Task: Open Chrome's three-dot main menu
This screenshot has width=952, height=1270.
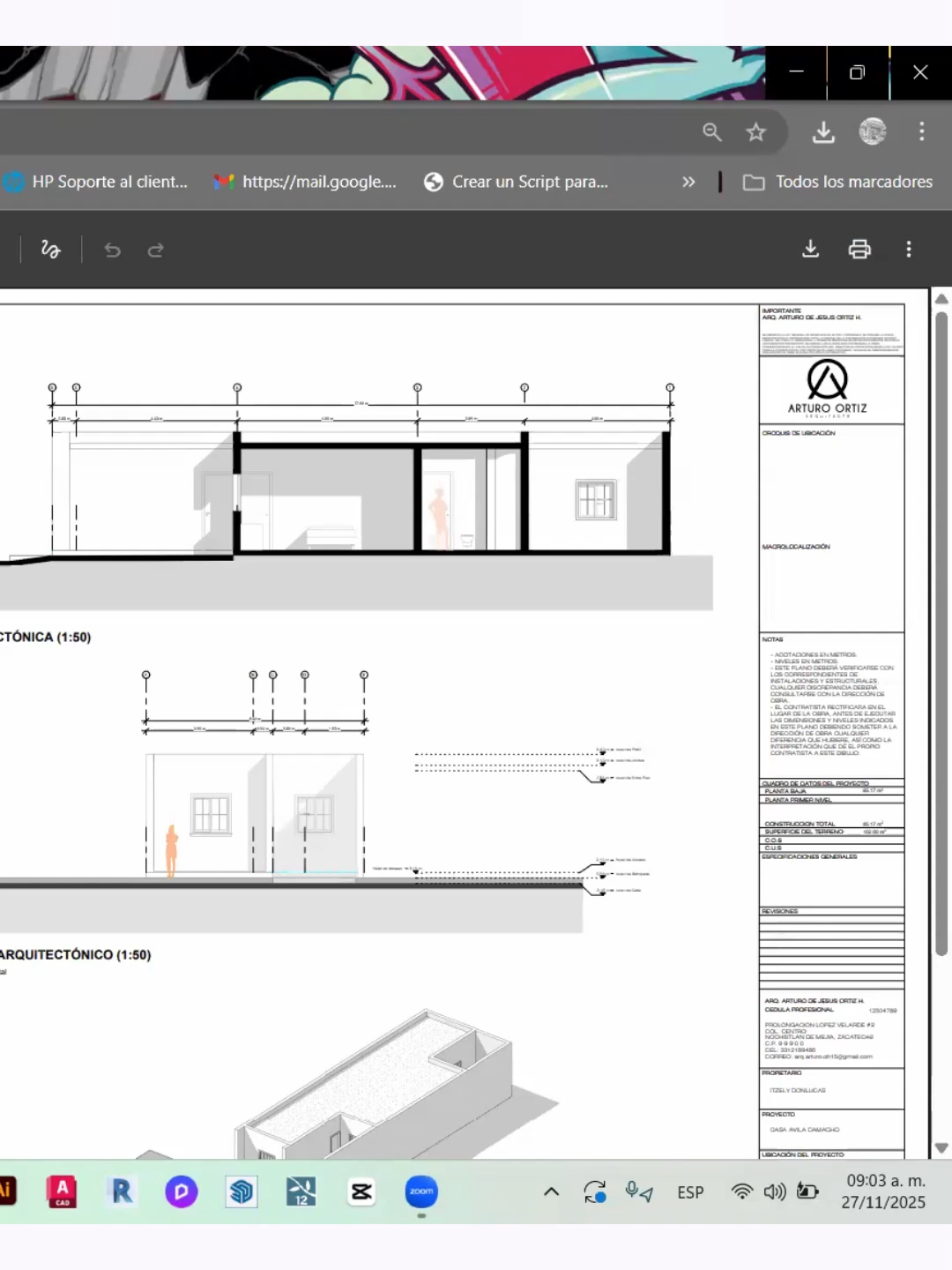Action: coord(922,131)
